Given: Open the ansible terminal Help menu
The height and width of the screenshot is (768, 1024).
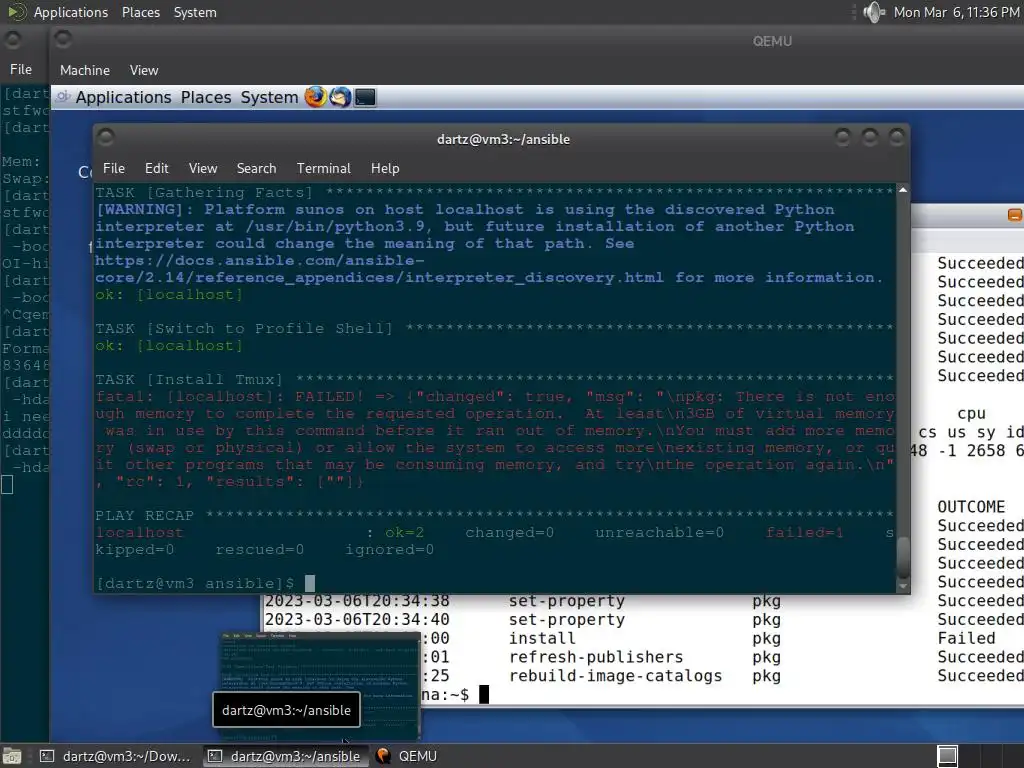Looking at the screenshot, I should (x=385, y=168).
